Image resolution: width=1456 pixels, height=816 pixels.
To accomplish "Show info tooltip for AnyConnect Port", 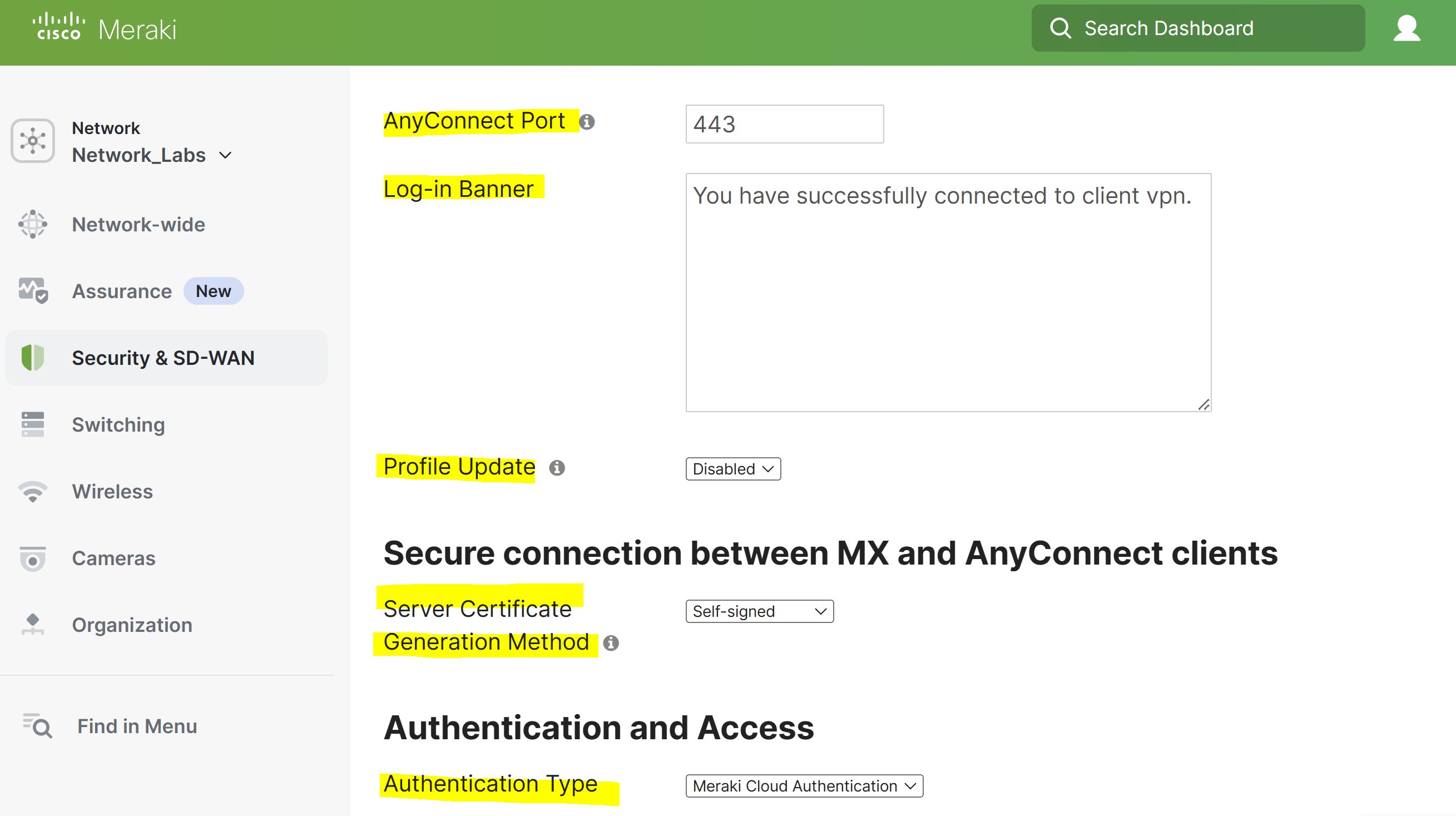I will 587,122.
